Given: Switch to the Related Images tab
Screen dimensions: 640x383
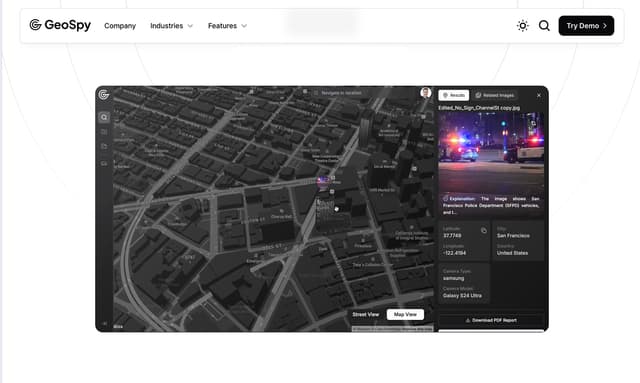Looking at the screenshot, I should click(495, 95).
